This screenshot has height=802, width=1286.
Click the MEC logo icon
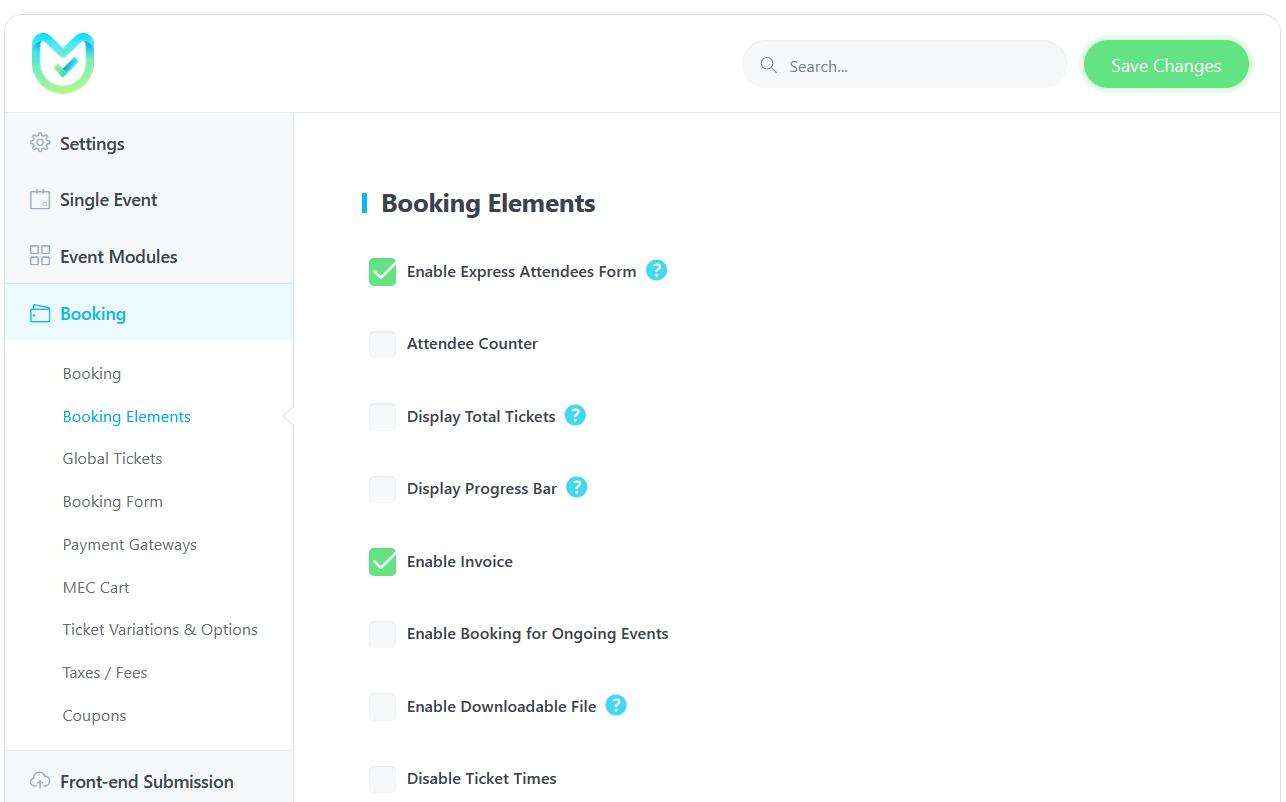[63, 63]
